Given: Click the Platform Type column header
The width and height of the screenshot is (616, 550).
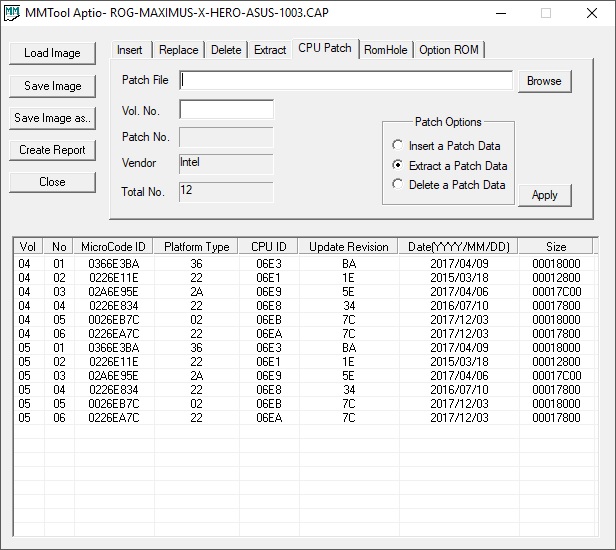Looking at the screenshot, I should pyautogui.click(x=196, y=247).
